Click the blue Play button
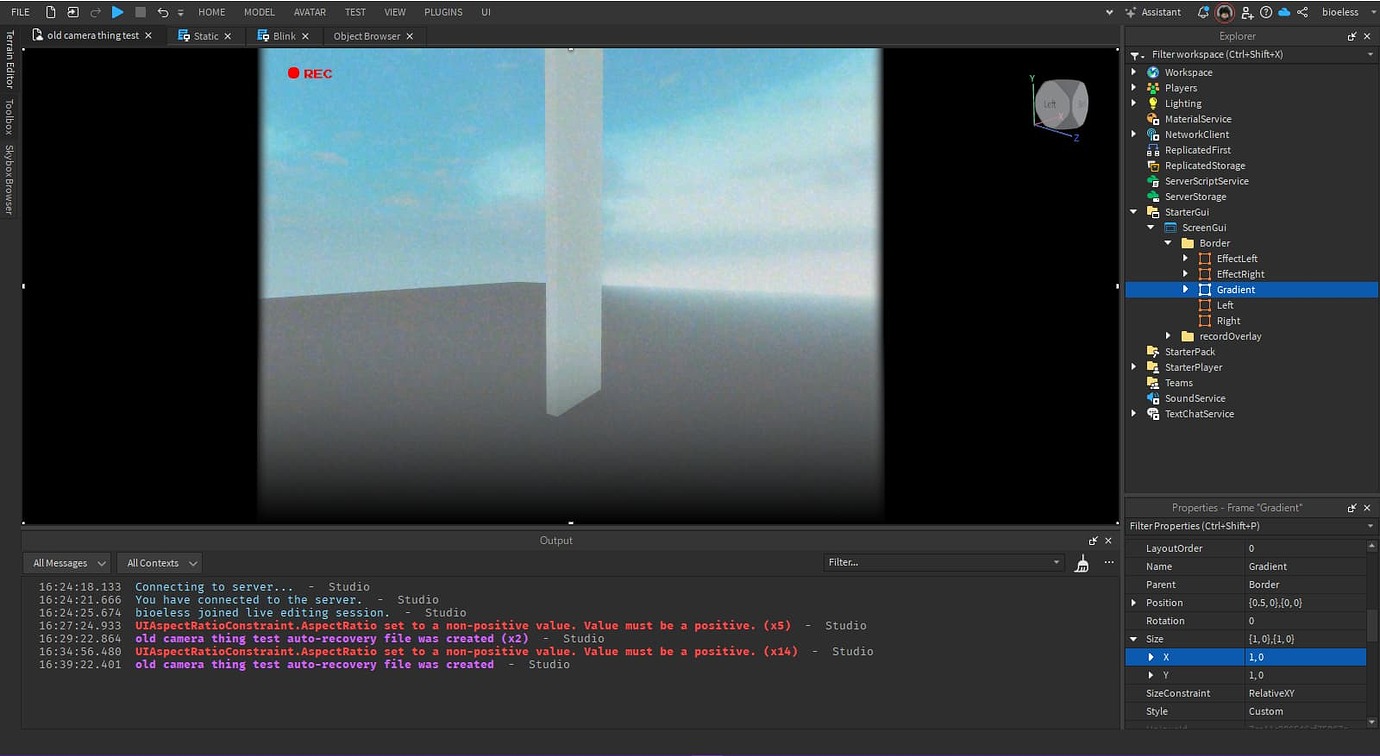This screenshot has width=1380, height=756. pos(117,12)
